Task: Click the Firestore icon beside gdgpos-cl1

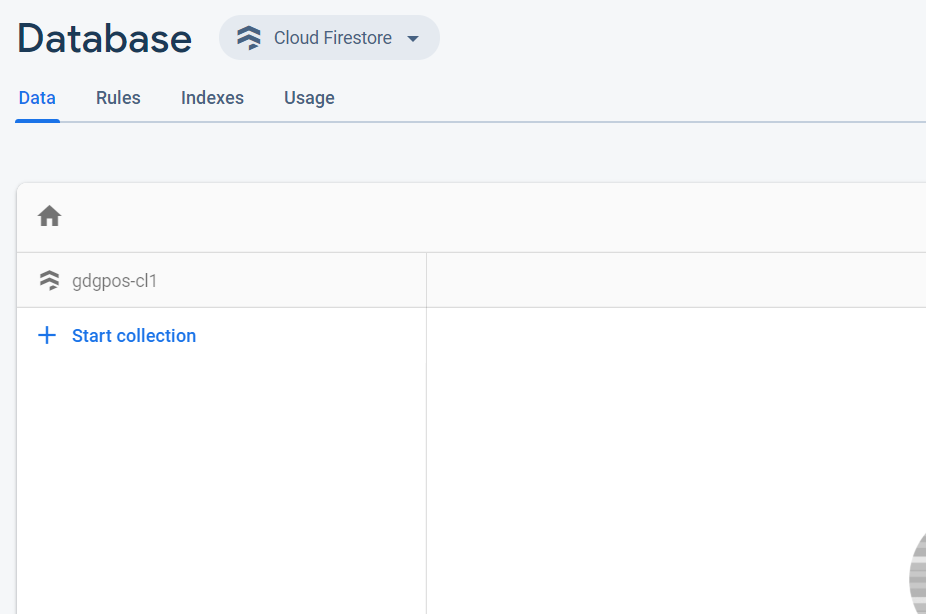Action: point(50,280)
